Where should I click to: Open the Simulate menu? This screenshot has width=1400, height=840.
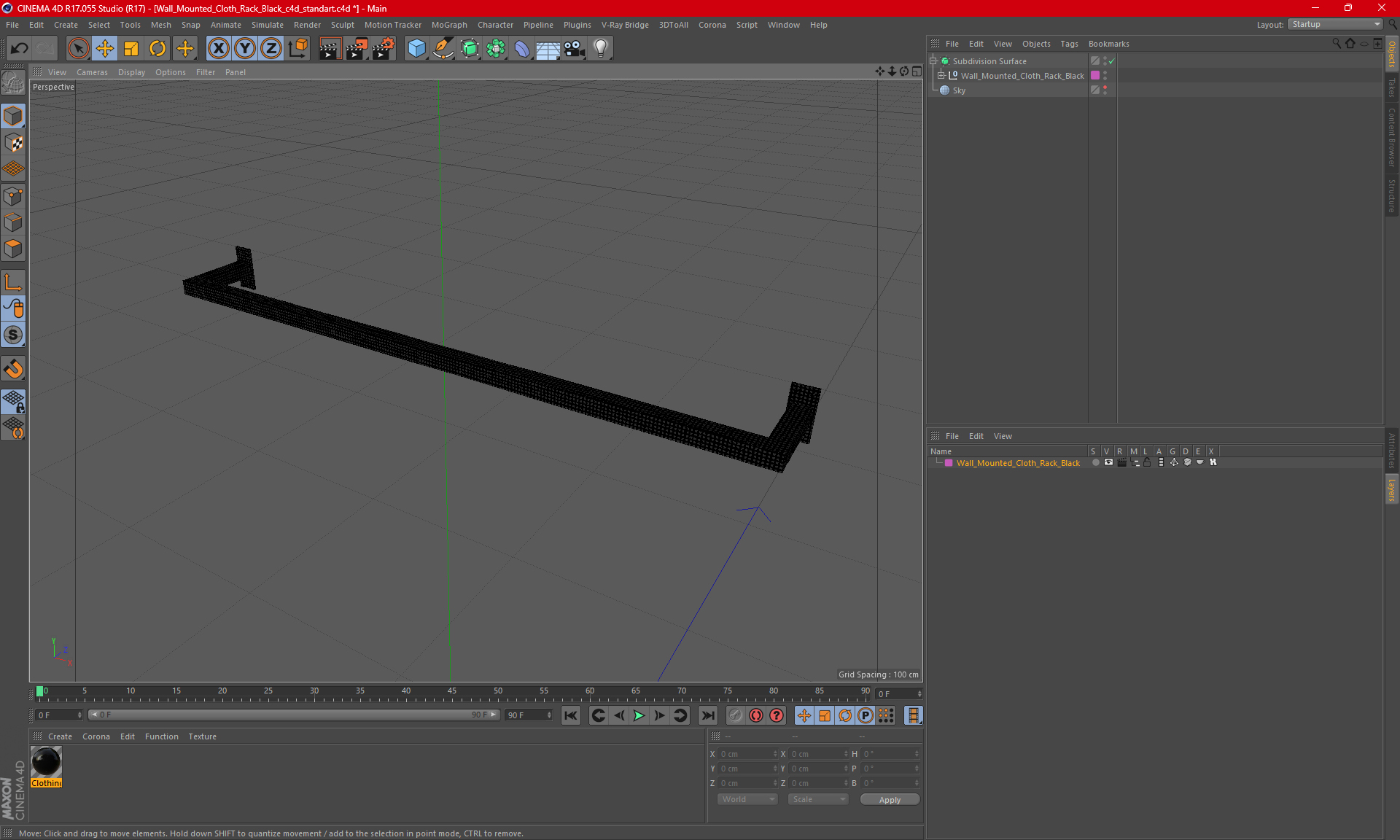pyautogui.click(x=268, y=25)
